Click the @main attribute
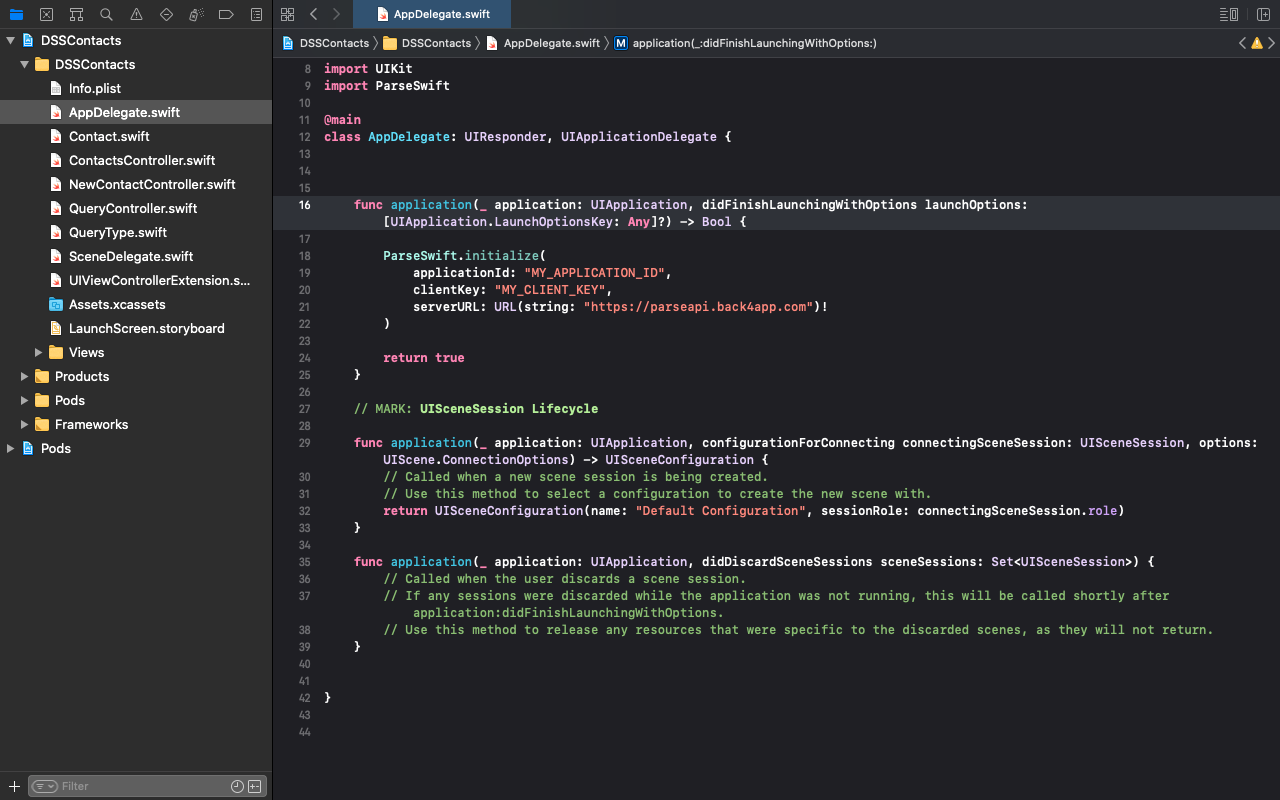 [x=342, y=120]
